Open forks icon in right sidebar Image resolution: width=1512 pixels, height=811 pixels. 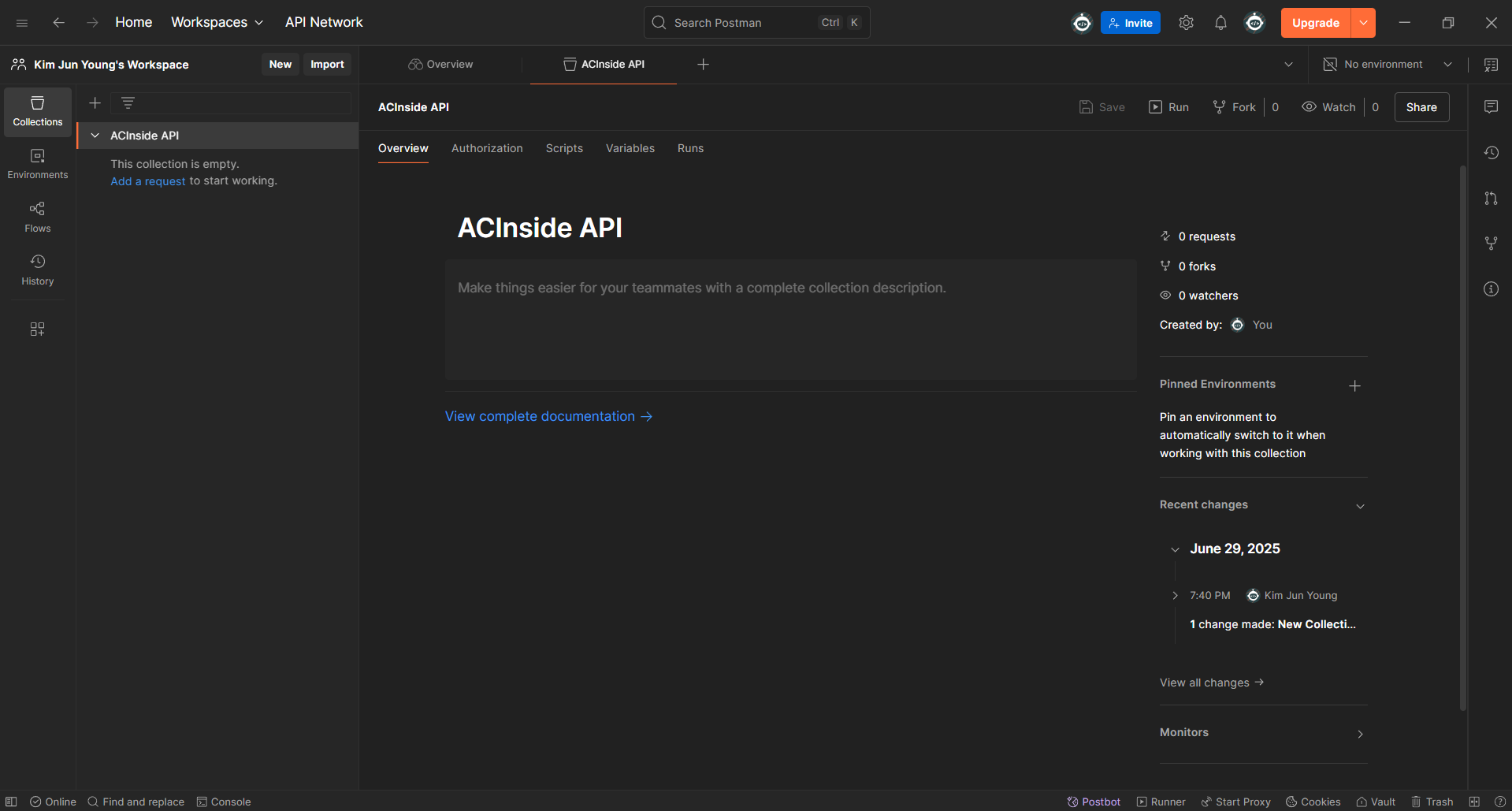pos(1491,244)
